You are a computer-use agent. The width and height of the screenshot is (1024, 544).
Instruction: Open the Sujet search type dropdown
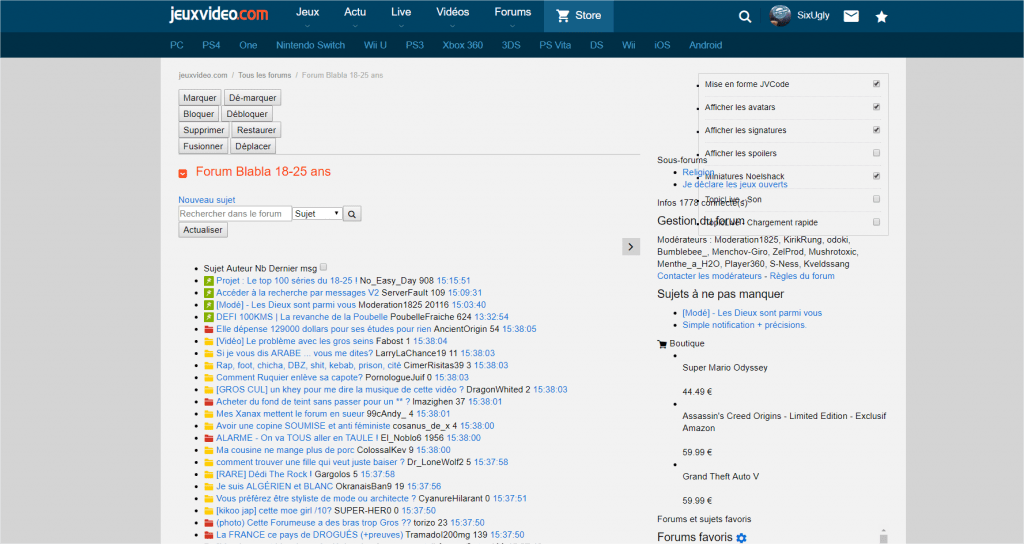(x=317, y=214)
